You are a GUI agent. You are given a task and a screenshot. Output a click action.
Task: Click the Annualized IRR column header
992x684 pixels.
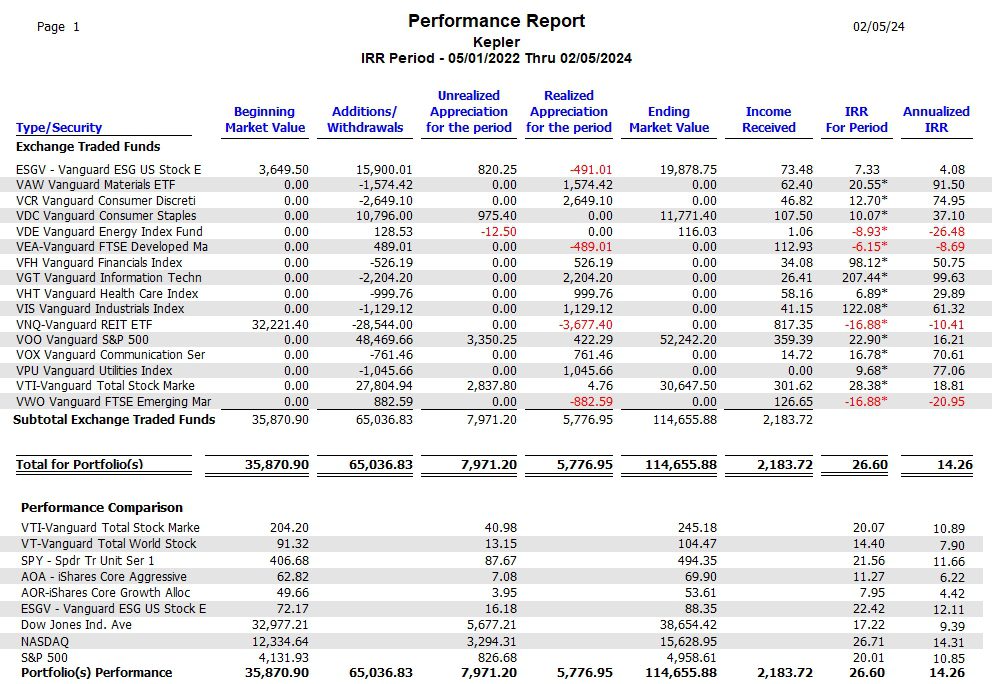[x=936, y=120]
